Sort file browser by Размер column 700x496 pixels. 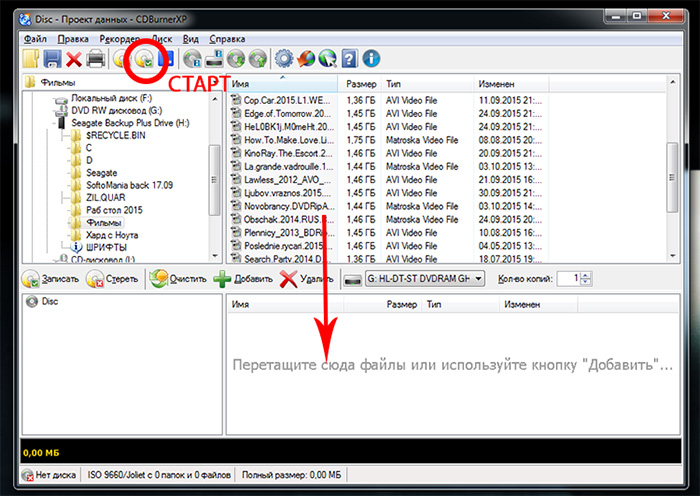point(361,84)
